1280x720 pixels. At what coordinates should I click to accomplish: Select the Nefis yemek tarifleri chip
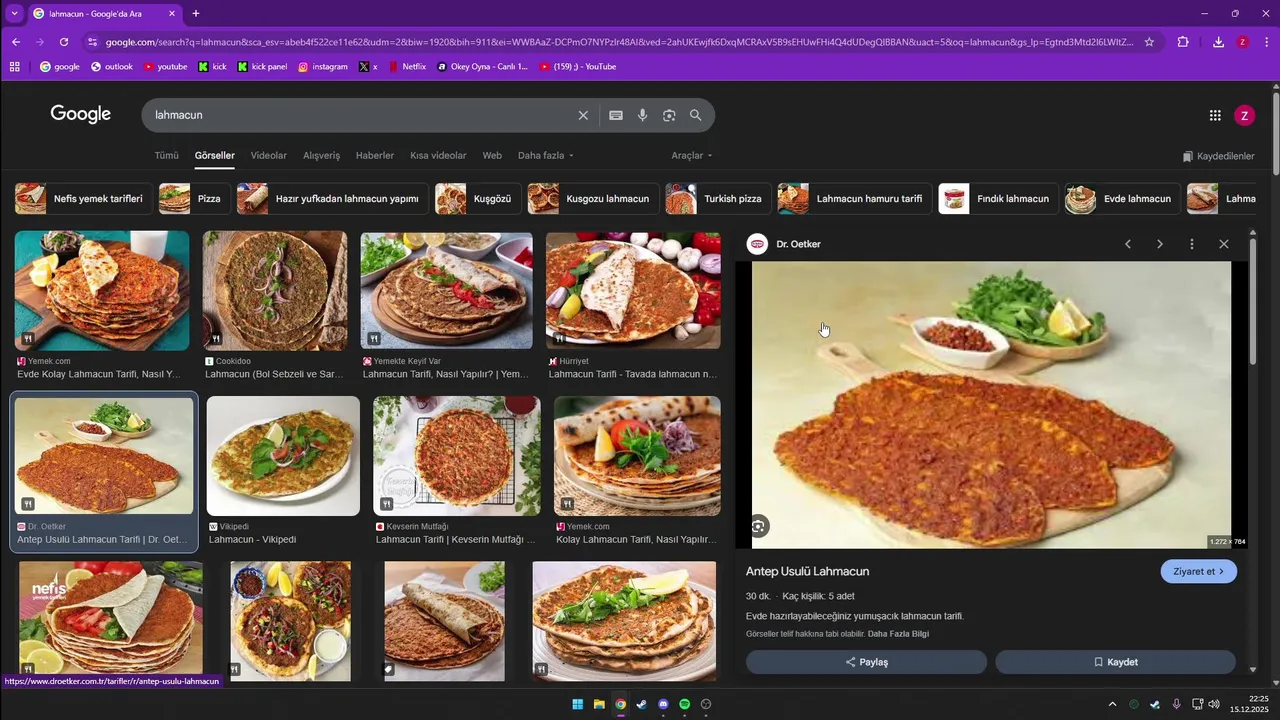click(84, 199)
